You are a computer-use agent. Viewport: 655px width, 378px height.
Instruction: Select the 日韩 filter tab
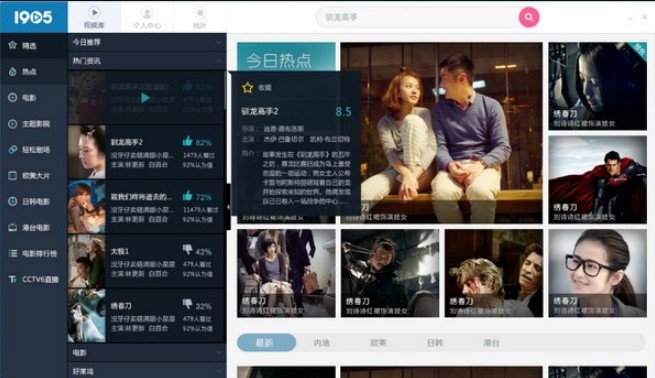(x=434, y=343)
